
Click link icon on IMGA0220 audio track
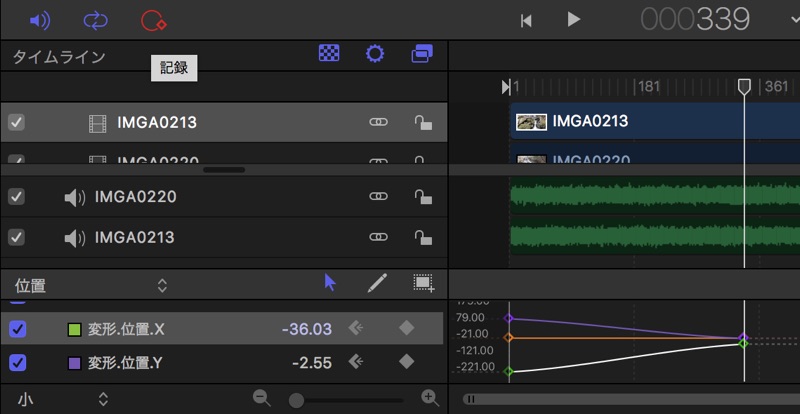(378, 197)
